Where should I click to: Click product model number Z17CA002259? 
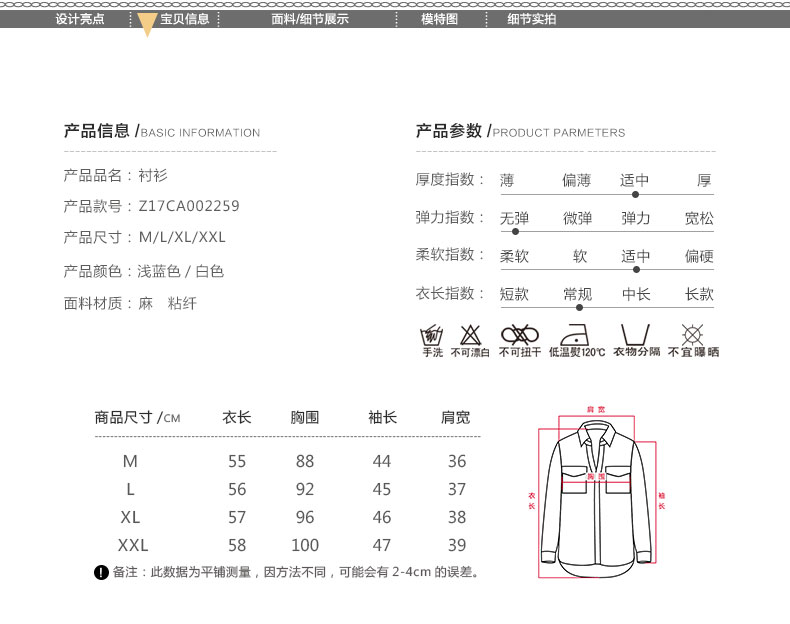point(189,207)
